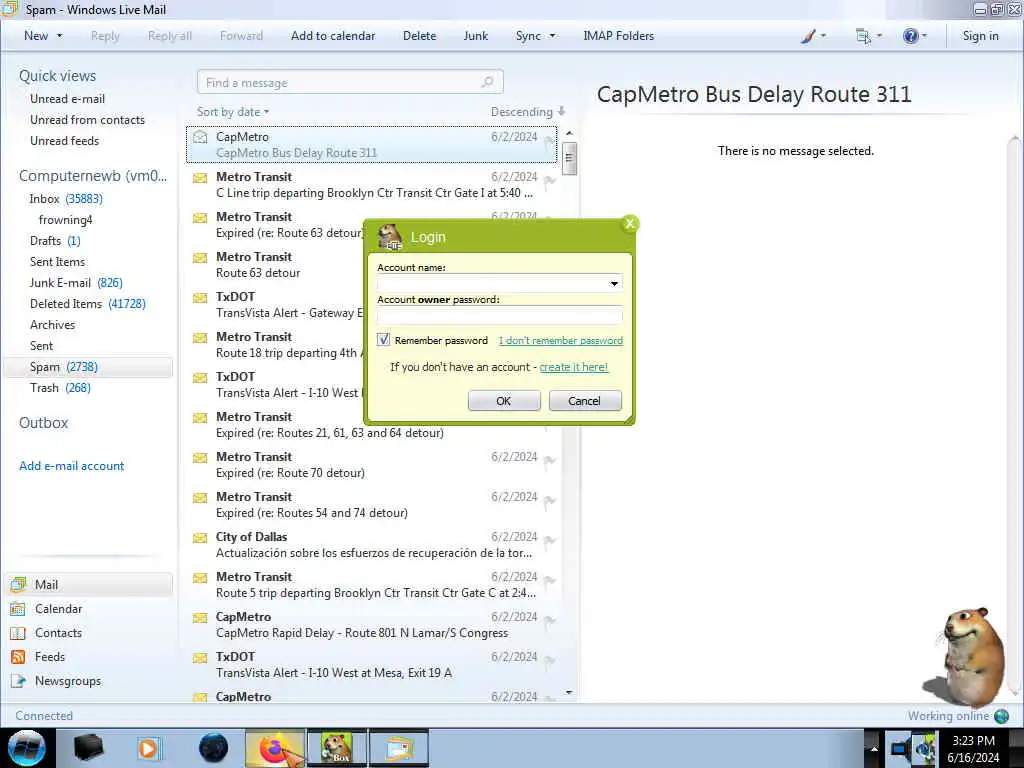Open the Windows Live Mail taskbar button

point(399,748)
